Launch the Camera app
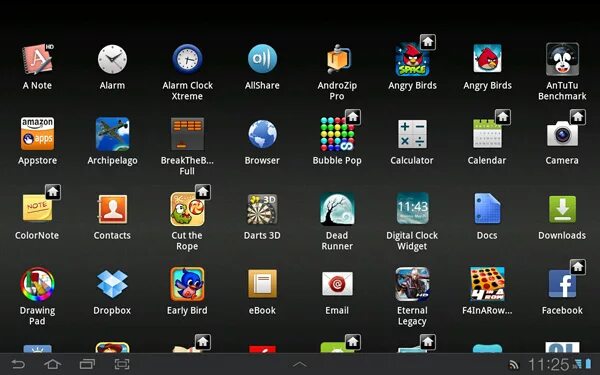Image resolution: width=600 pixels, height=375 pixels. coord(562,134)
